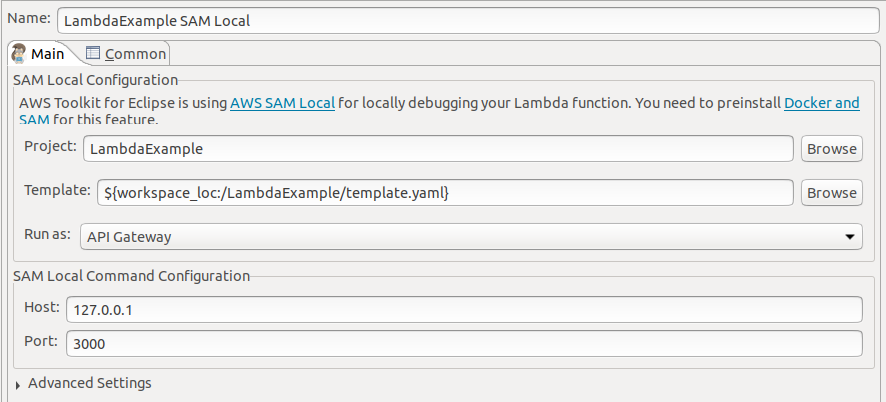
Task: Click the SAM Local Command Configuration heading
Action: [x=131, y=275]
